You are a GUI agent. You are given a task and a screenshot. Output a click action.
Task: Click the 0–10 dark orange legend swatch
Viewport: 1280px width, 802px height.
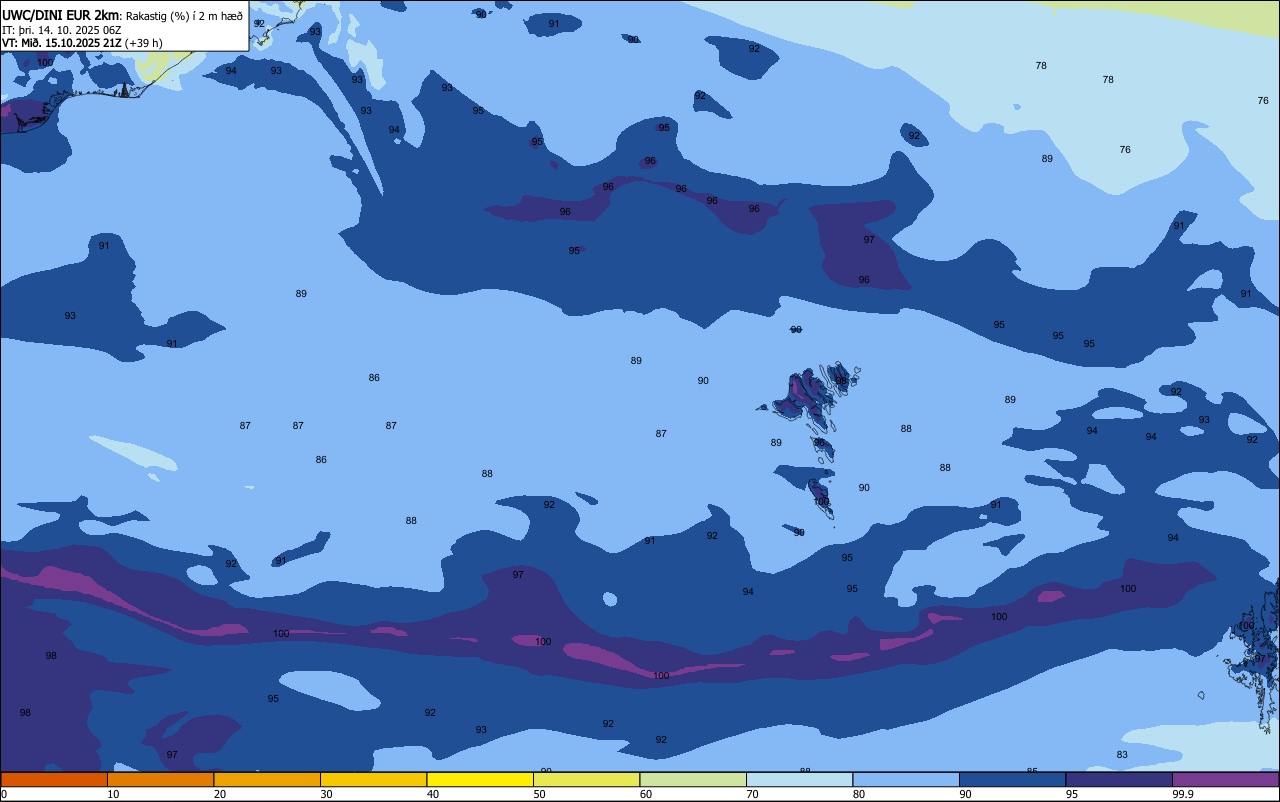(x=54, y=780)
